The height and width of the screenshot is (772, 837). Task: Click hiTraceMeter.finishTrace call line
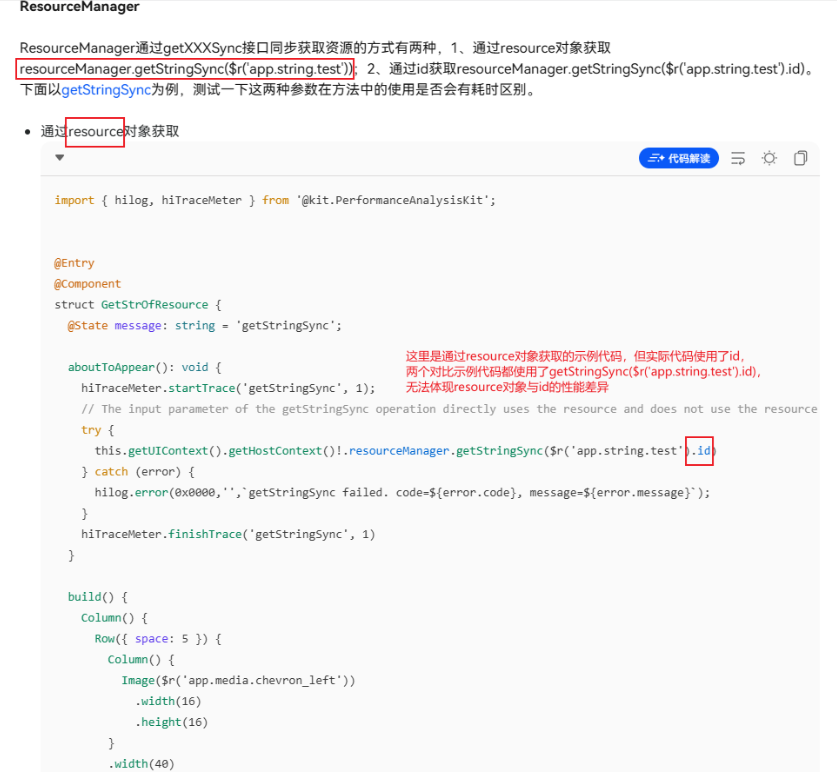click(228, 534)
